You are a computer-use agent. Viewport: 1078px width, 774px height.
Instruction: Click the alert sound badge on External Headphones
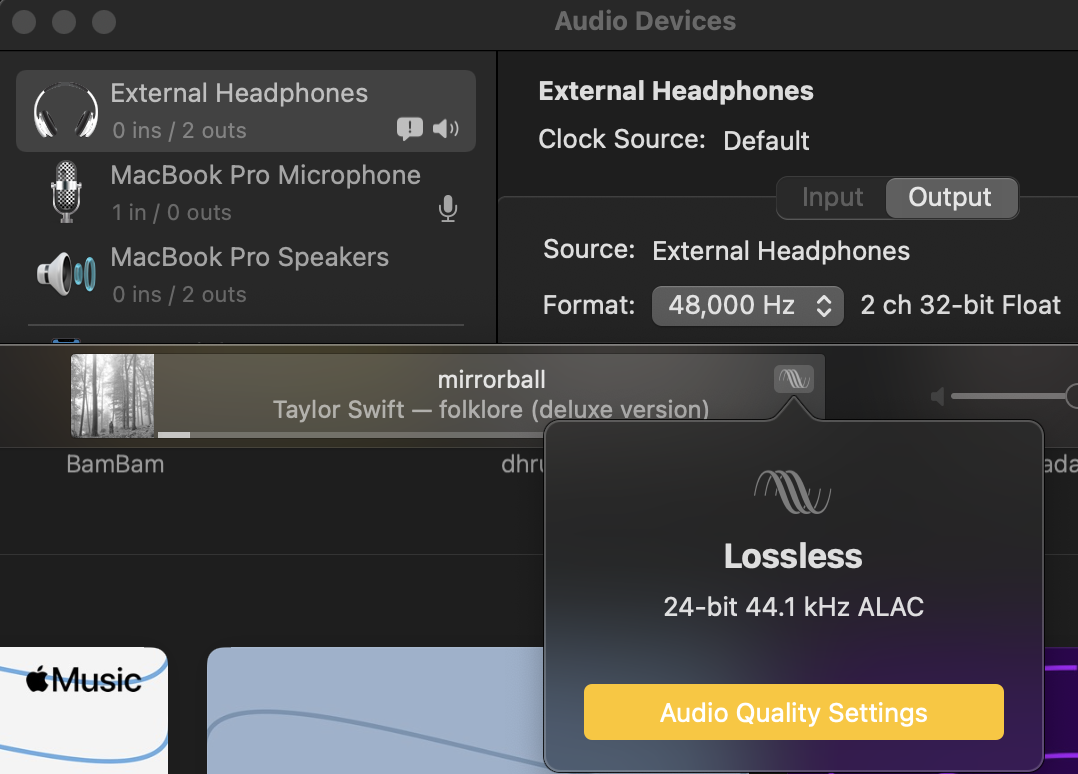coord(410,129)
